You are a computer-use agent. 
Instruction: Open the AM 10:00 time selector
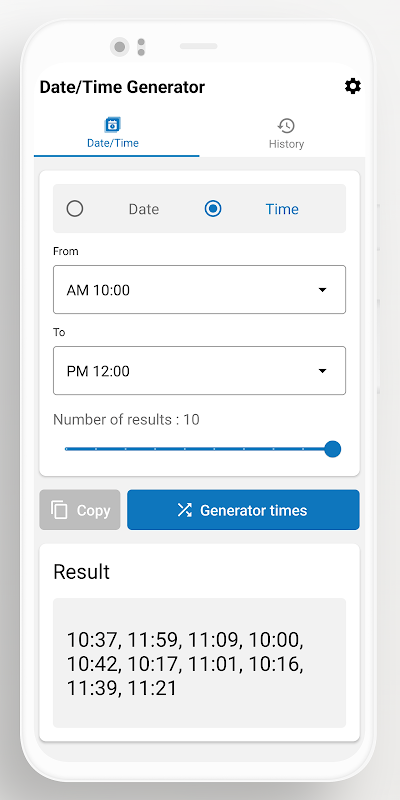click(x=199, y=289)
